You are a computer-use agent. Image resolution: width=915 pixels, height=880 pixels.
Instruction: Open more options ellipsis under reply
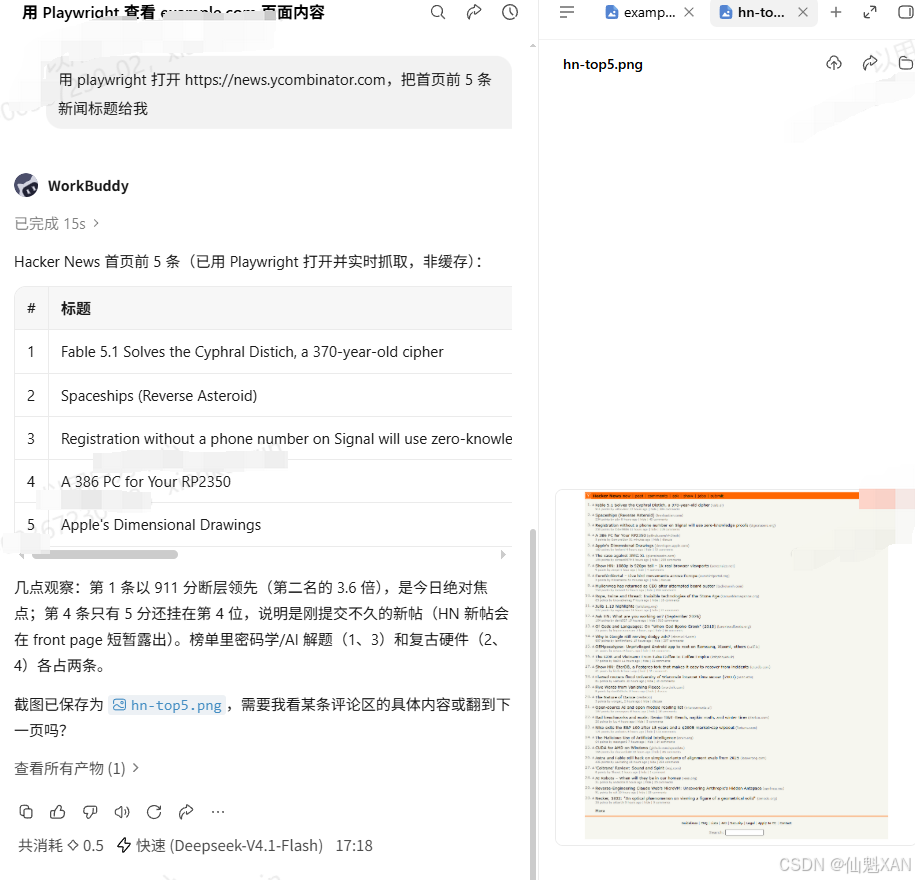click(218, 812)
